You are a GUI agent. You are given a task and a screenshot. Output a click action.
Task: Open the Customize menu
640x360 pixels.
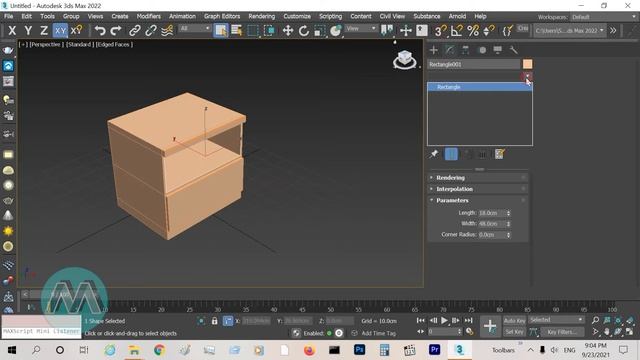tap(297, 16)
